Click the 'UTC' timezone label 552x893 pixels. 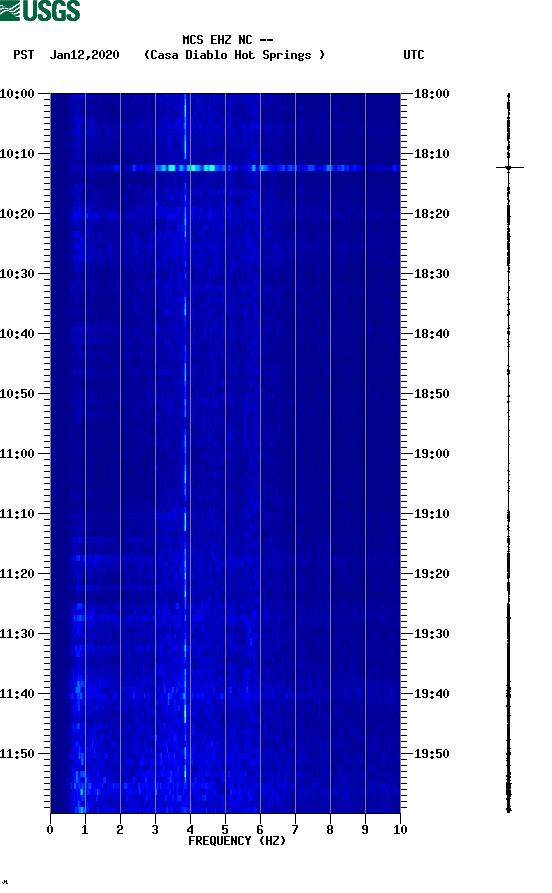414,55
